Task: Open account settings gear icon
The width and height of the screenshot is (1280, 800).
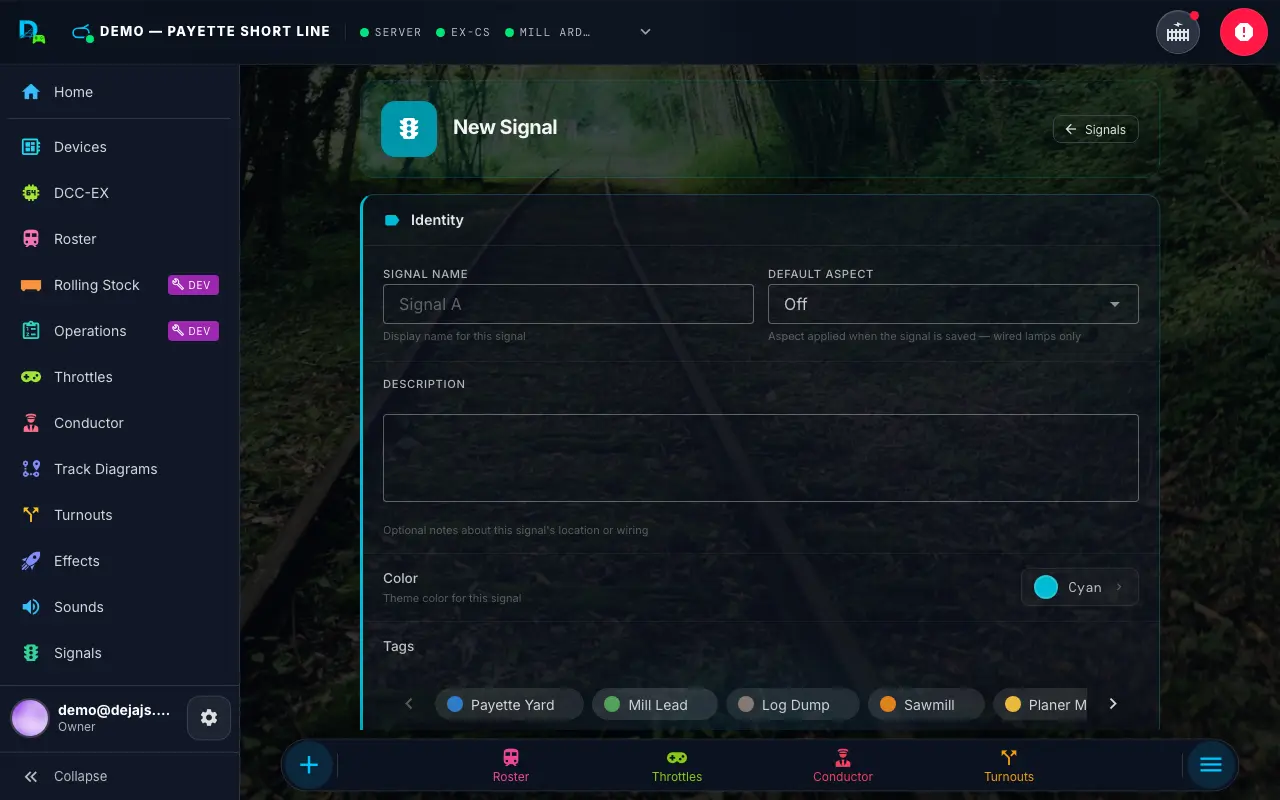Action: [209, 718]
